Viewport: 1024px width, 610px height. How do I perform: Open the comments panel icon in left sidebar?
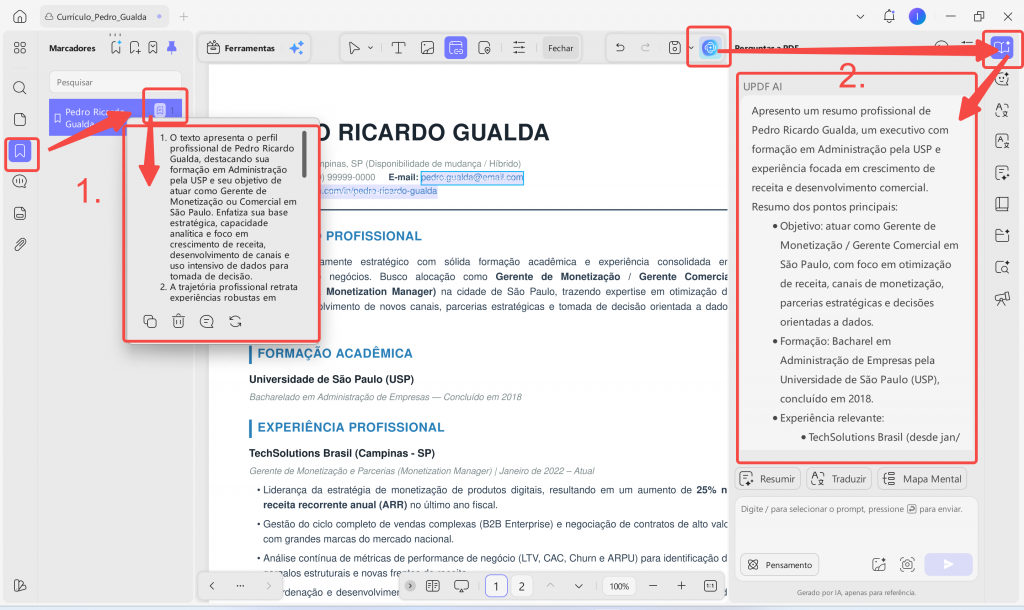[20, 182]
